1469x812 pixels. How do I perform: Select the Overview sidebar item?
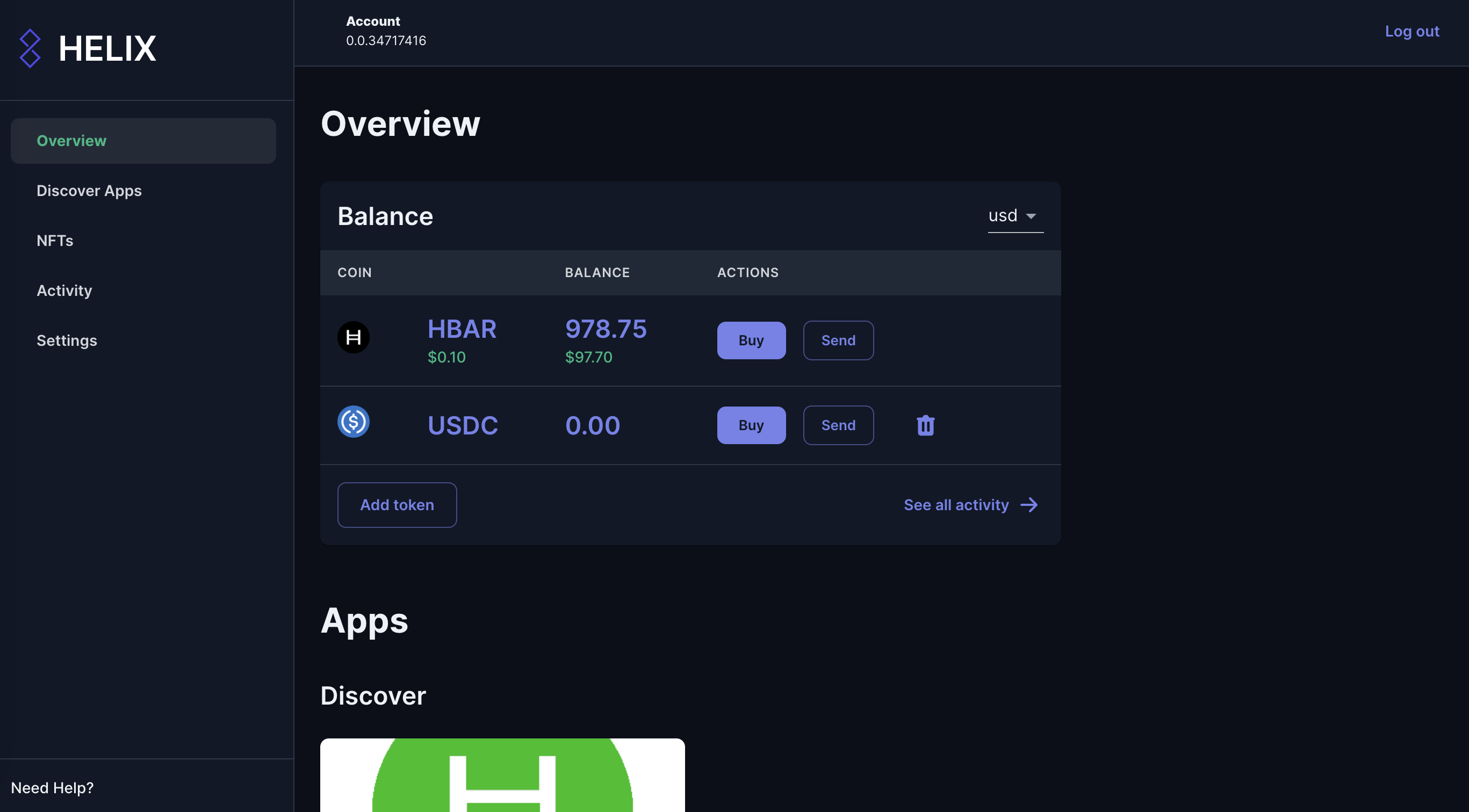[71, 141]
